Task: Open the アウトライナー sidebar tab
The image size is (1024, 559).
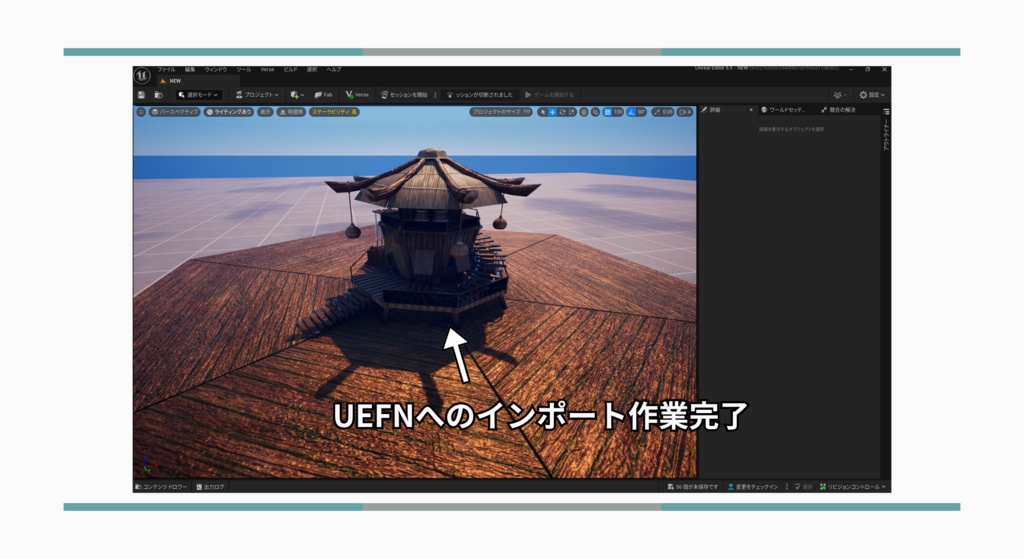Action: click(886, 135)
